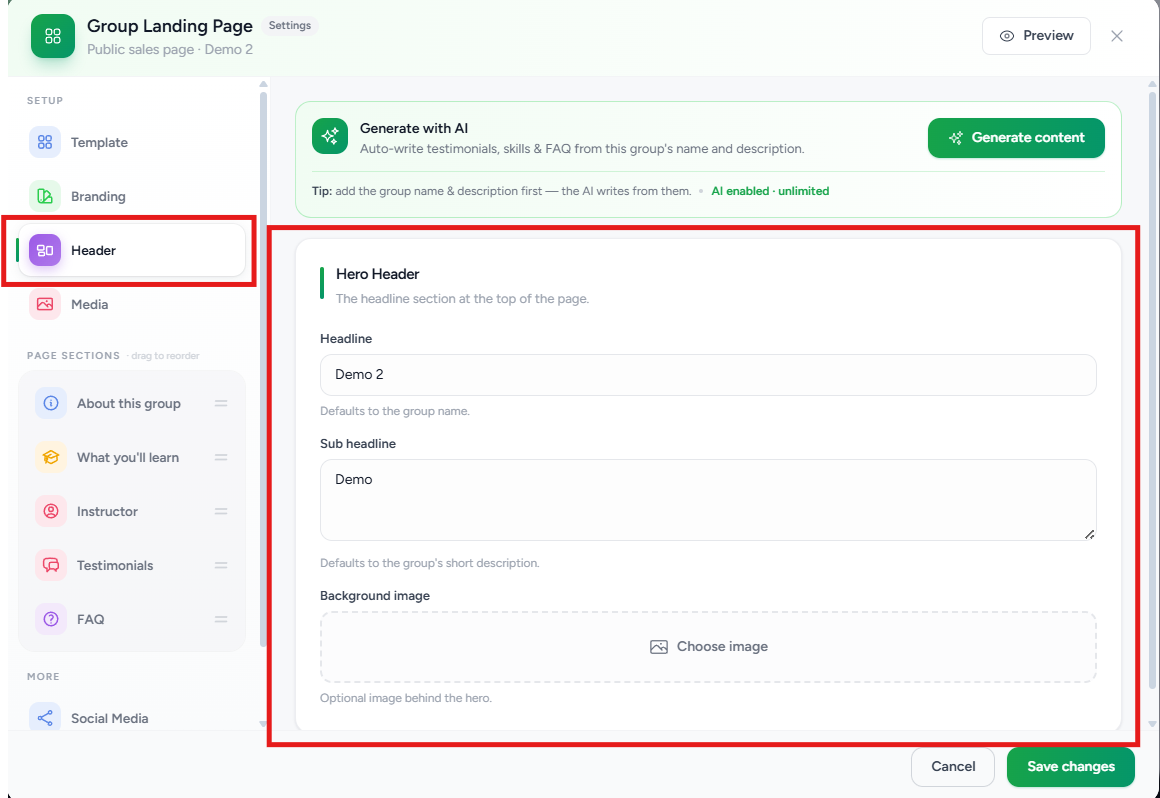Click the Template grid icon in sidebar
Viewport: 1160px width, 798px height.
tap(45, 142)
